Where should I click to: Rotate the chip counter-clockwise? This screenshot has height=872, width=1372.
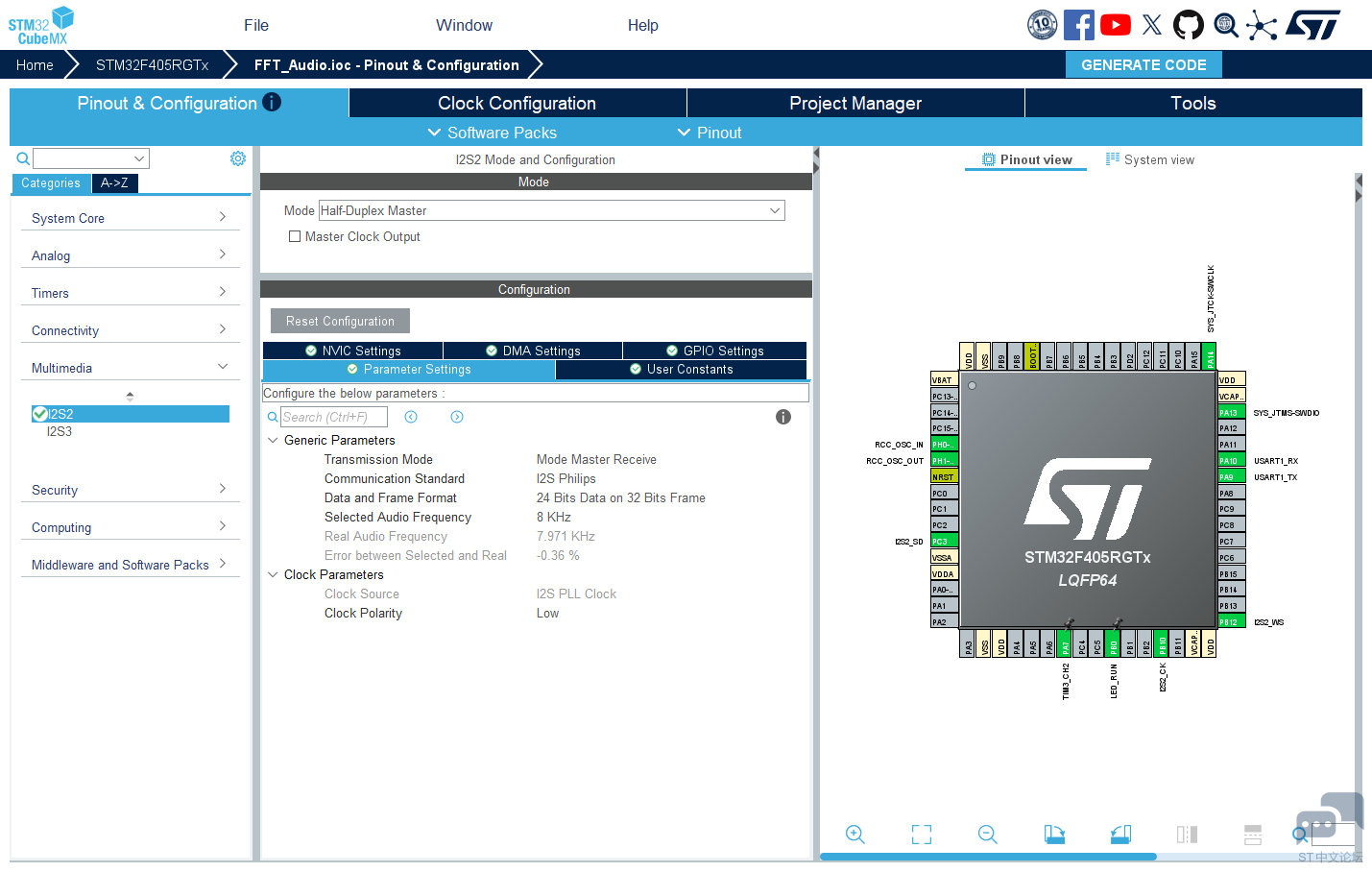click(x=1120, y=835)
